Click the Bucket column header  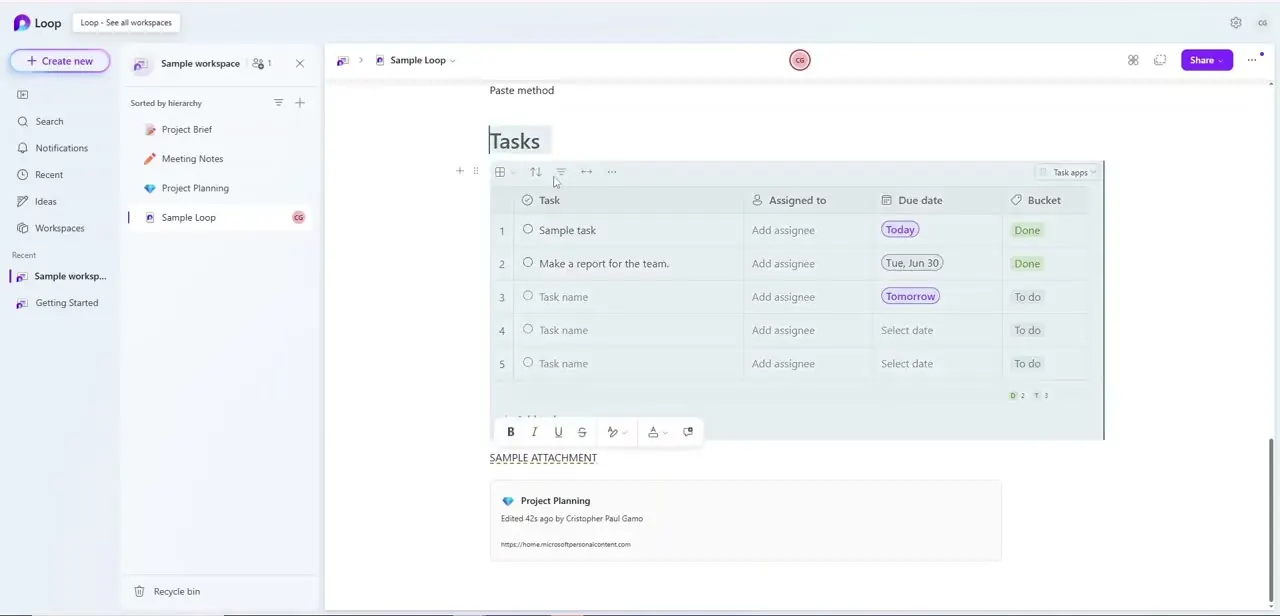[x=1045, y=201]
